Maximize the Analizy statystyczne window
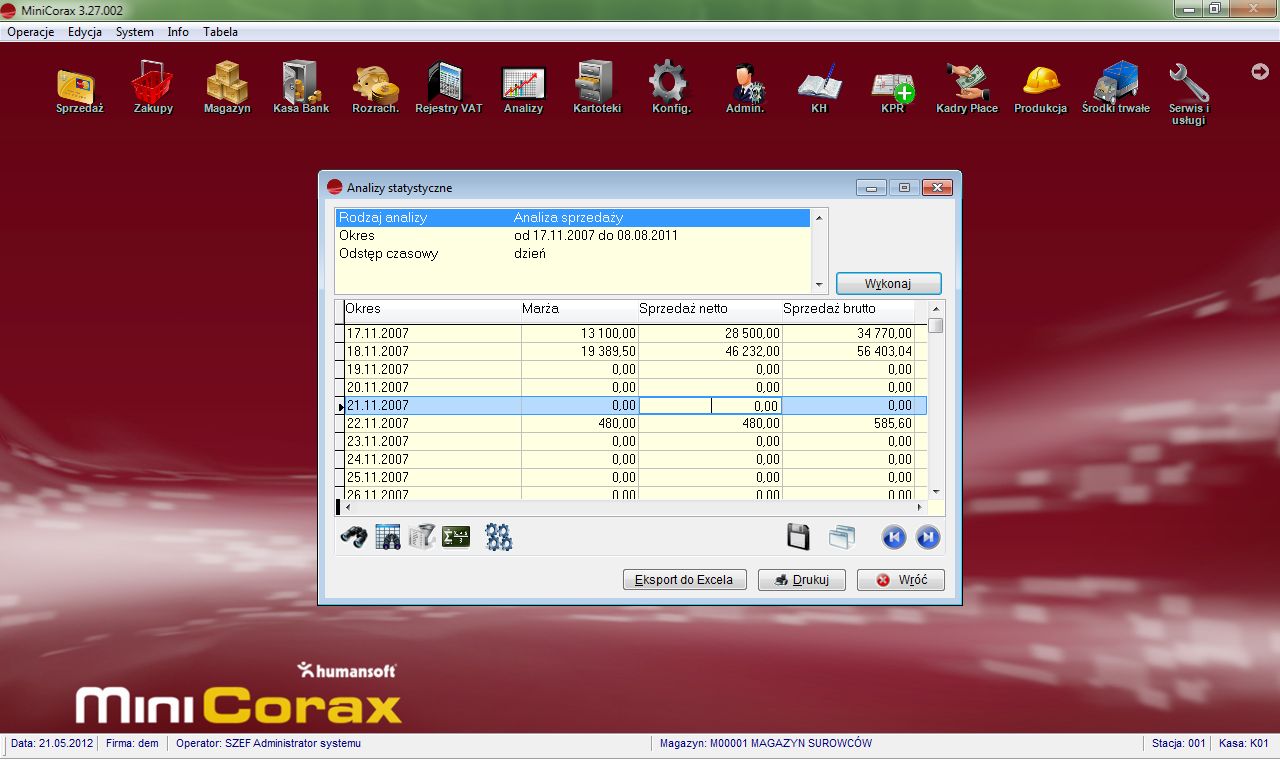Viewport: 1280px width, 760px height. click(x=903, y=188)
